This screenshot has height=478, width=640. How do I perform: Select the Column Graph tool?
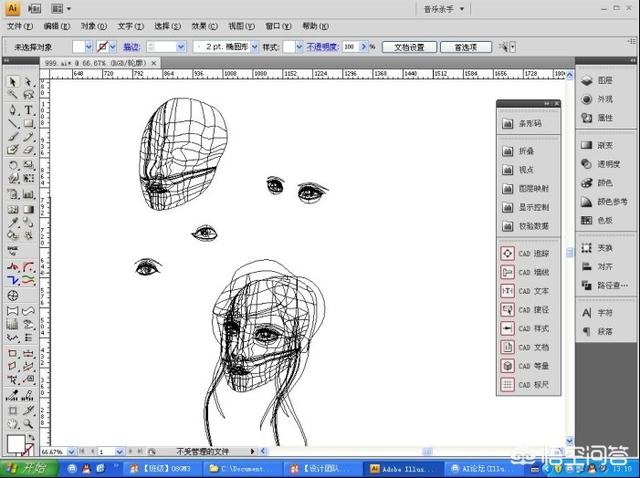pyautogui.click(x=28, y=194)
